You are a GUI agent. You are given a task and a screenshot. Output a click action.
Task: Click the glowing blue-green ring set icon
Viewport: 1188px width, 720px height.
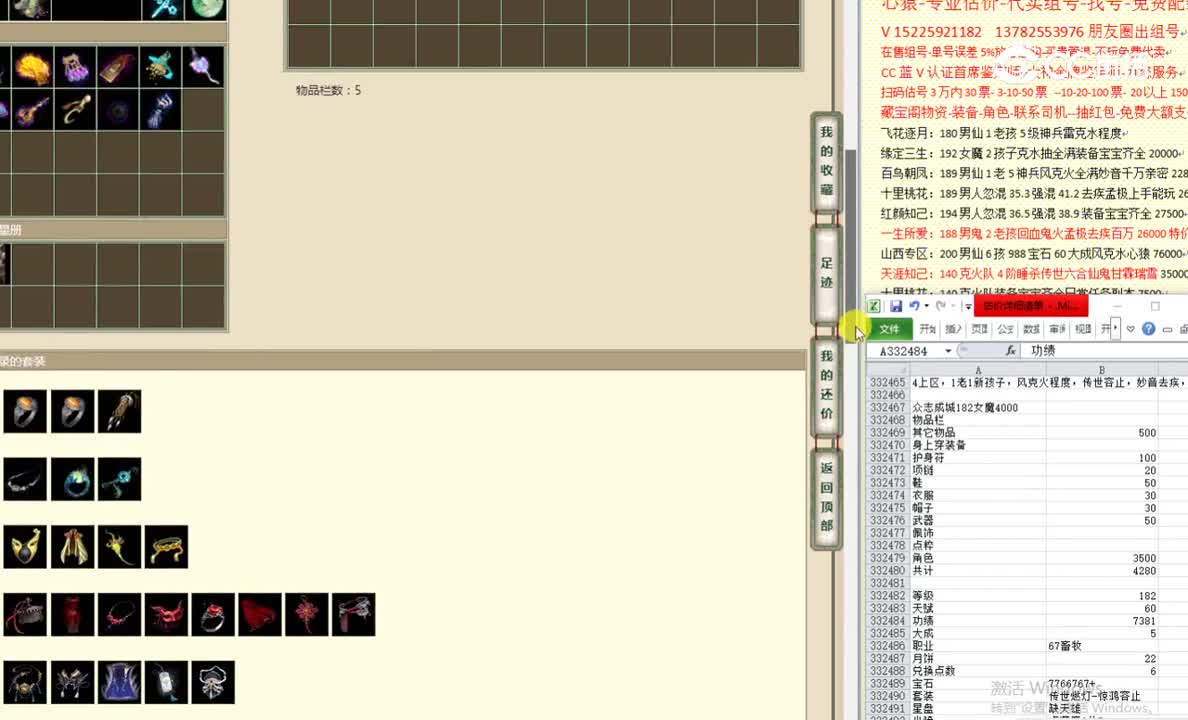pos(73,479)
